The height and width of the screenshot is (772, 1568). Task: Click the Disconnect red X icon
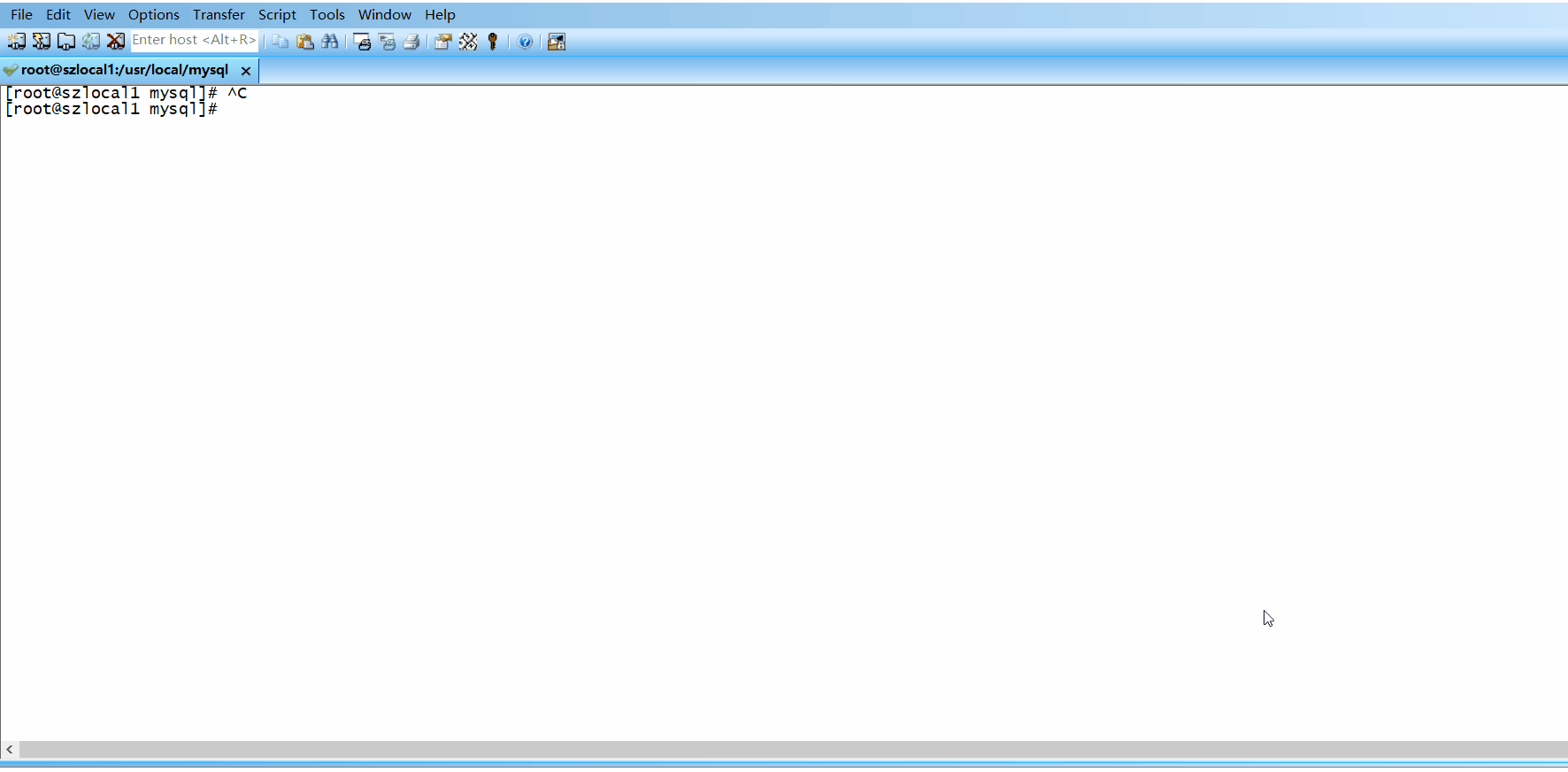coord(116,42)
